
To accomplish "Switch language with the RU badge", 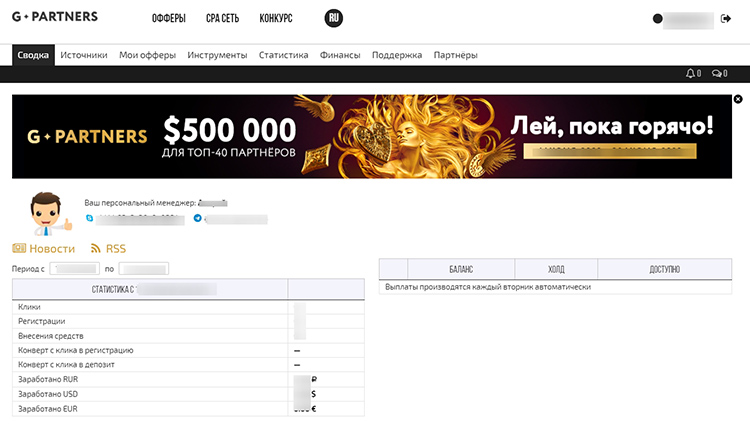I will click(333, 18).
